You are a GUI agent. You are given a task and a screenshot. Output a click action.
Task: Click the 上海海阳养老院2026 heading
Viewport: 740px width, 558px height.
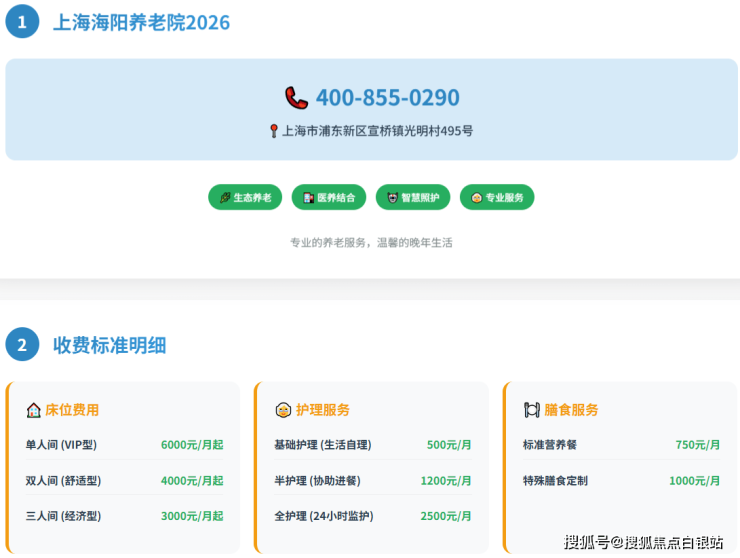[x=141, y=22]
